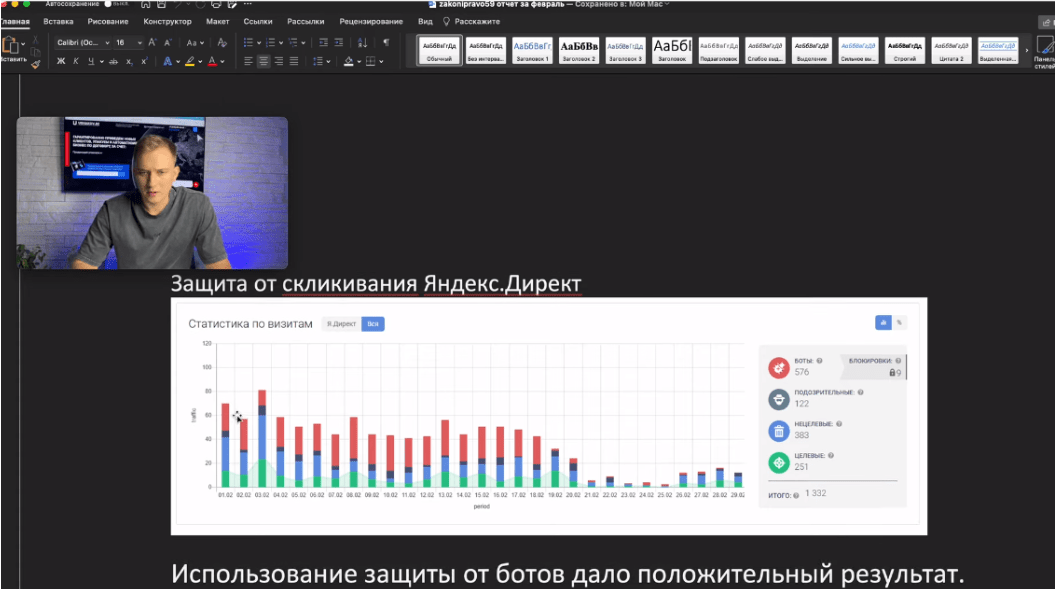Image resolution: width=1055 pixels, height=589 pixels.
Task: Open the Ссылки tab
Action: coord(258,22)
